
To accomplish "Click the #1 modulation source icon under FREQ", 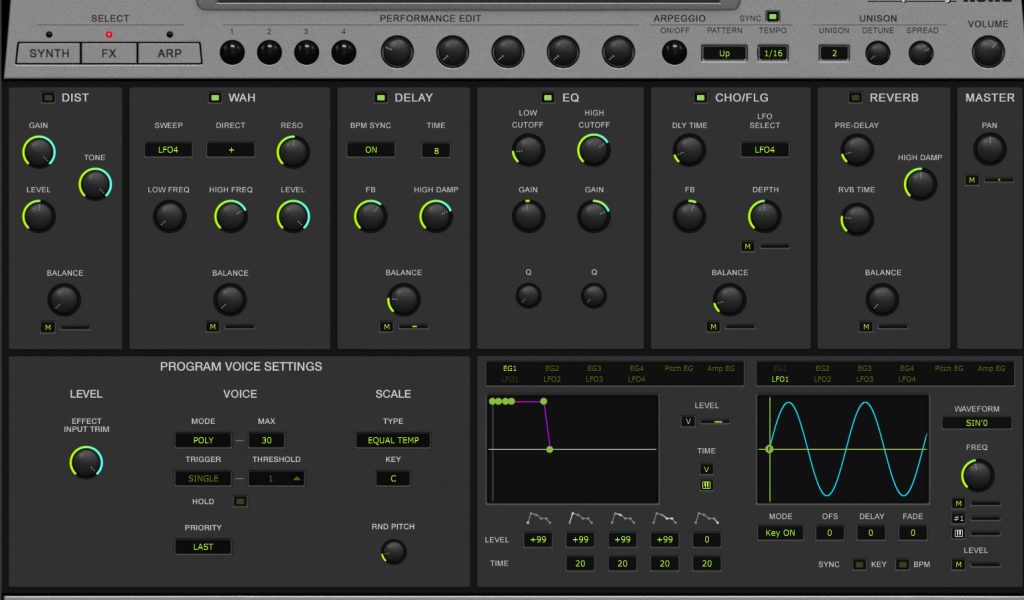I will [958, 518].
